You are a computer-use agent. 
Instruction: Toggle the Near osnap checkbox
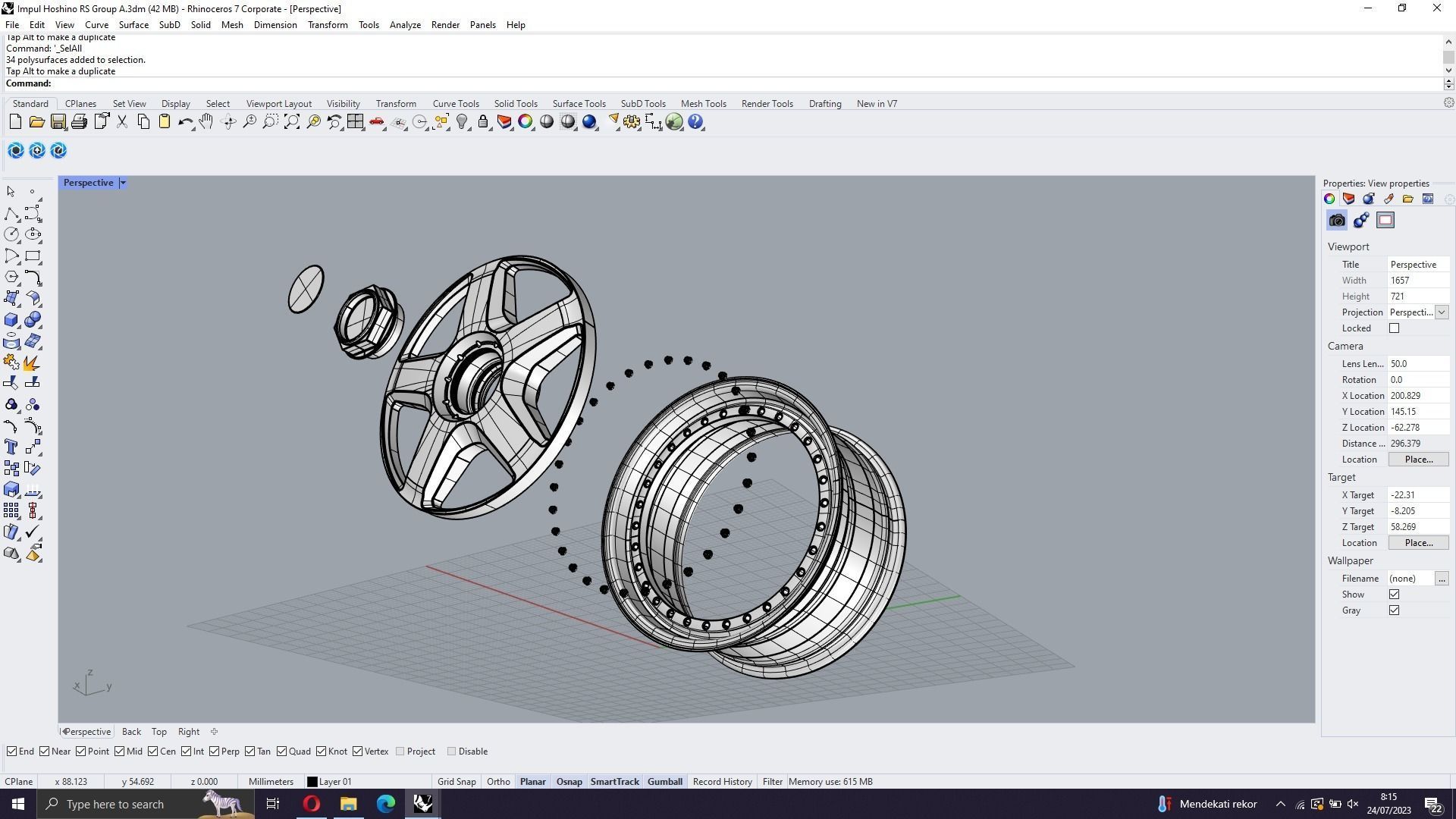pyautogui.click(x=45, y=752)
